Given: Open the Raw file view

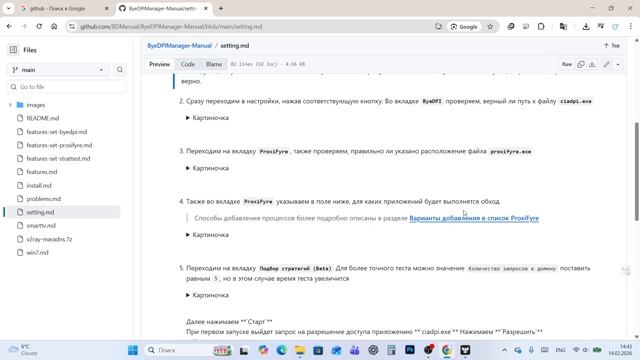Looking at the screenshot, I should (x=567, y=64).
